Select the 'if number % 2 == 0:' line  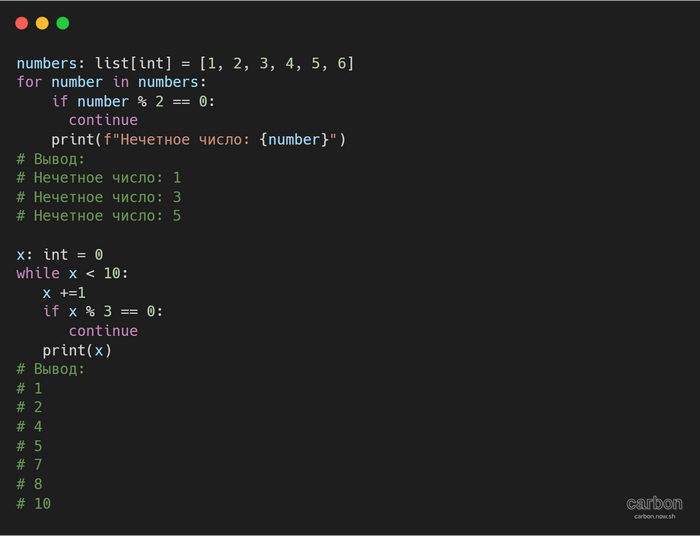coord(133,102)
